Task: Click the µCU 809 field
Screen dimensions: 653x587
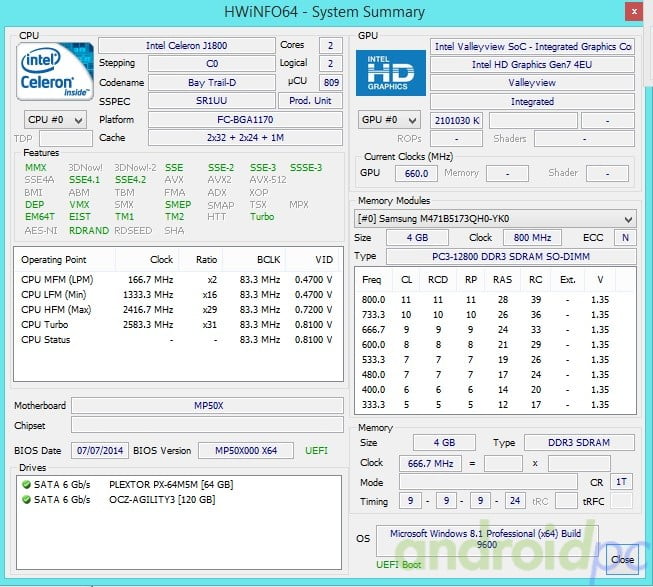Action: click(x=331, y=82)
